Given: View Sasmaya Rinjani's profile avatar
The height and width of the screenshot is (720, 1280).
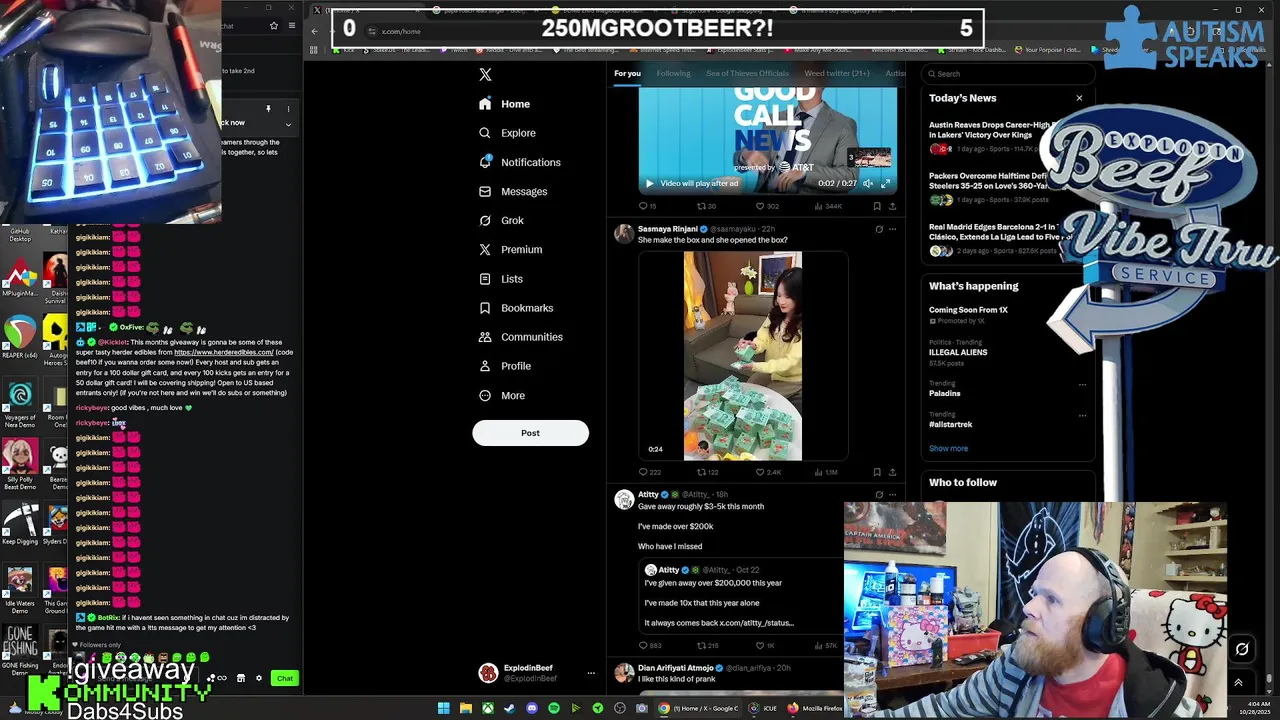Looking at the screenshot, I should (624, 234).
